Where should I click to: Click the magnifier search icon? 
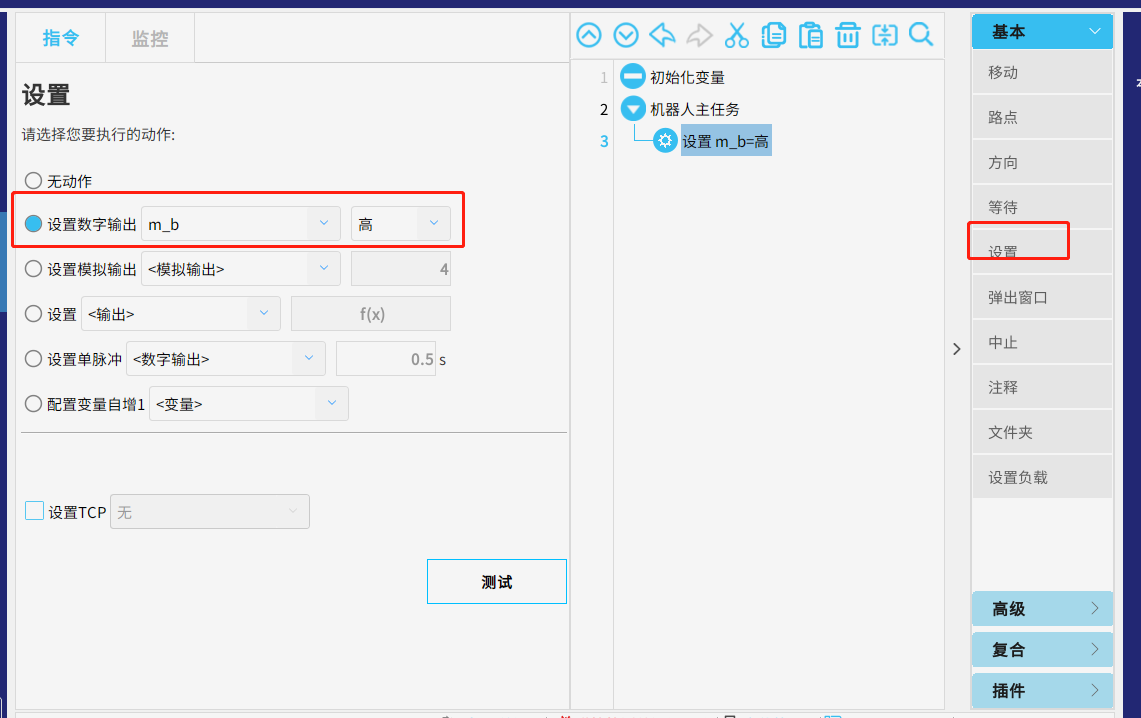click(x=921, y=36)
